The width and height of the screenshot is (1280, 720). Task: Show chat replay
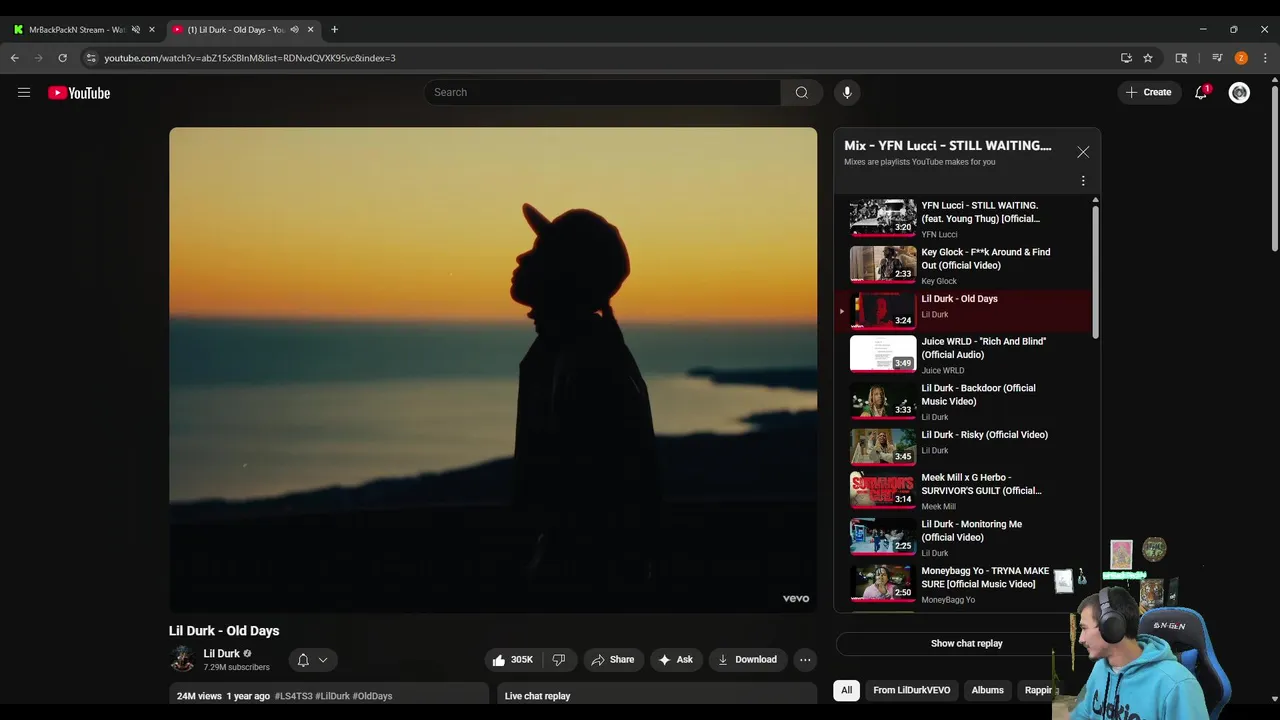[x=966, y=644]
